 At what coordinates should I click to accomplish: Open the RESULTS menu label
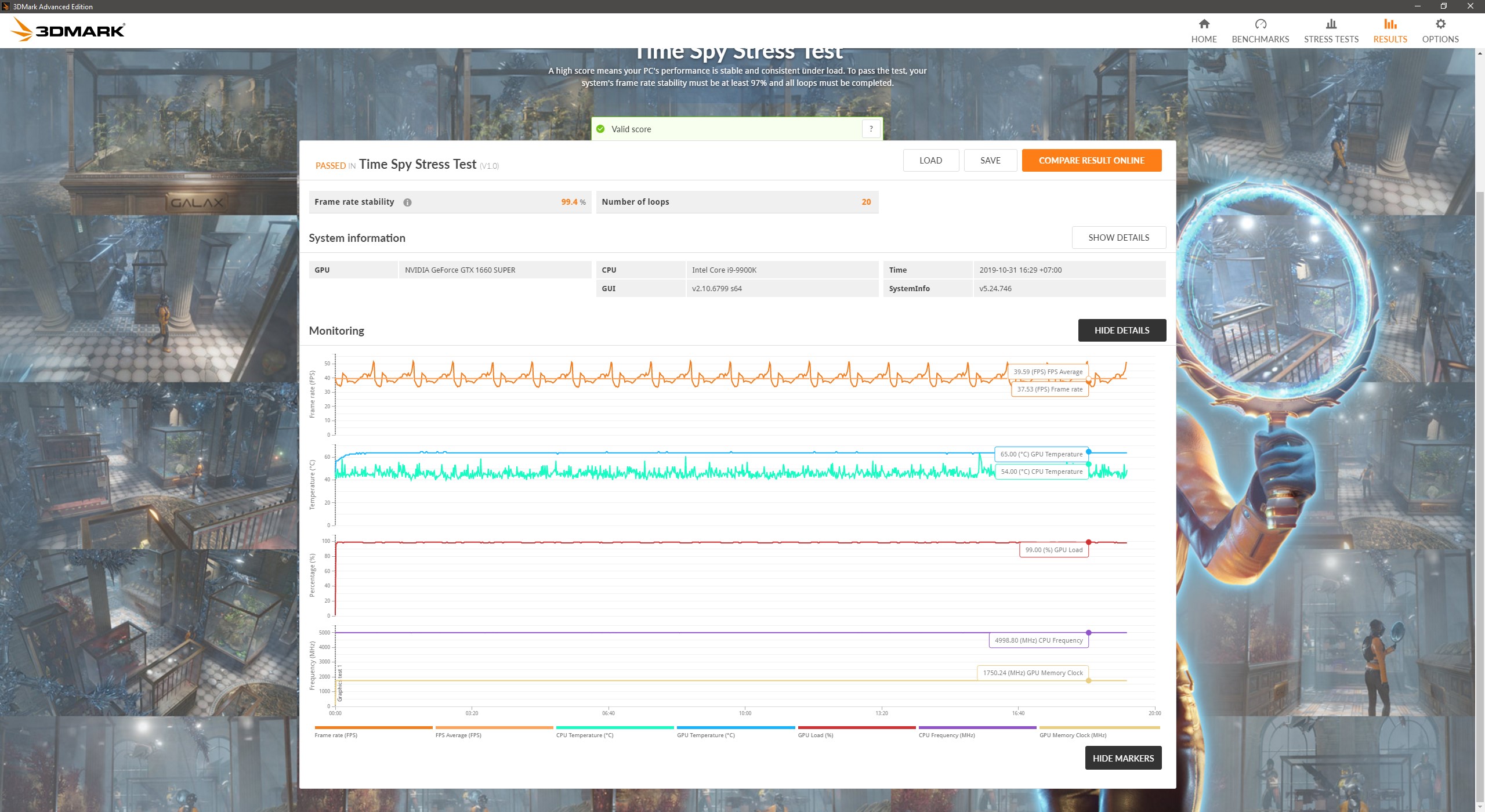[x=1390, y=39]
